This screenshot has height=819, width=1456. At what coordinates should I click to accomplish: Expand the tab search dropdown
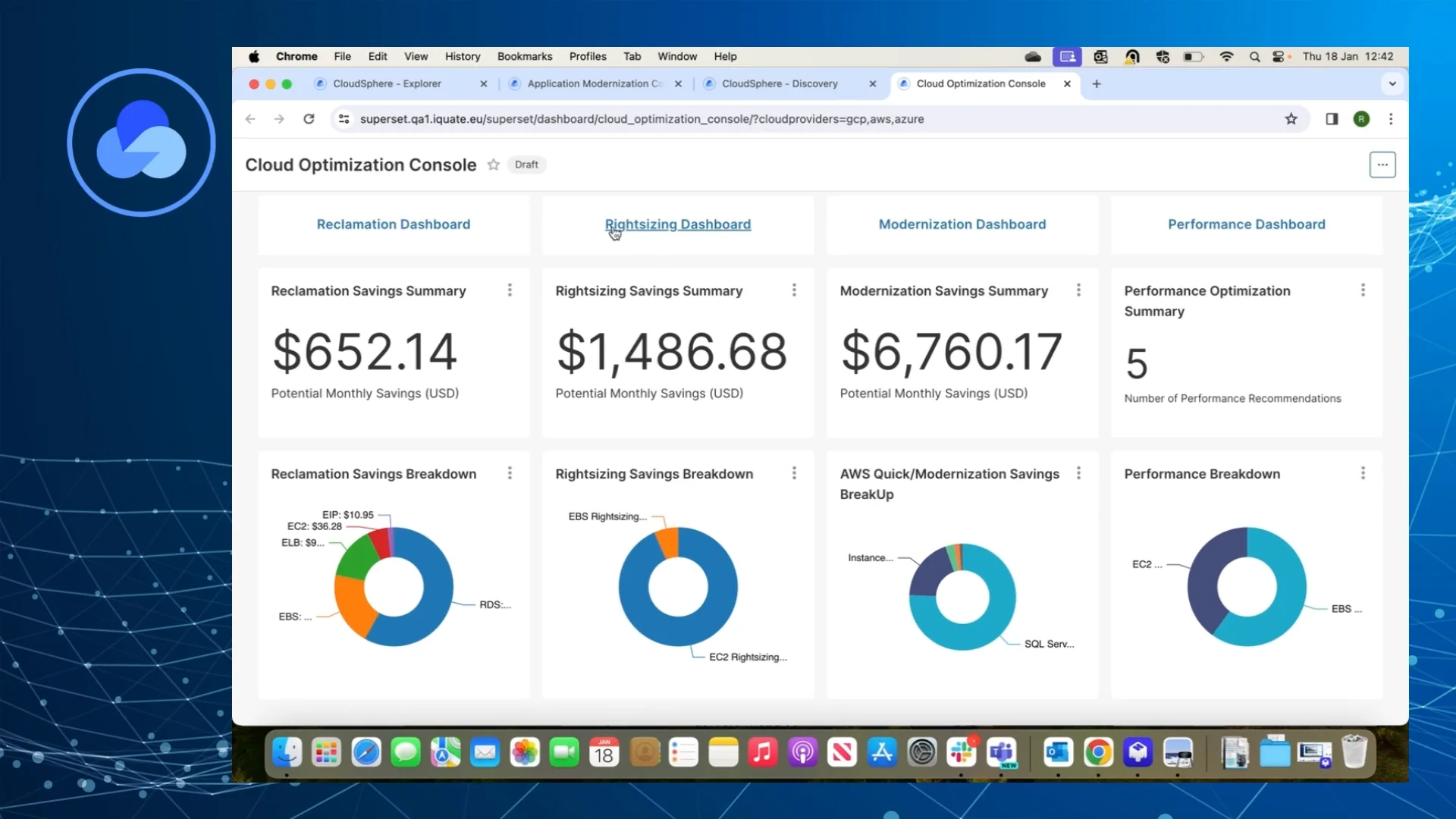tap(1392, 84)
